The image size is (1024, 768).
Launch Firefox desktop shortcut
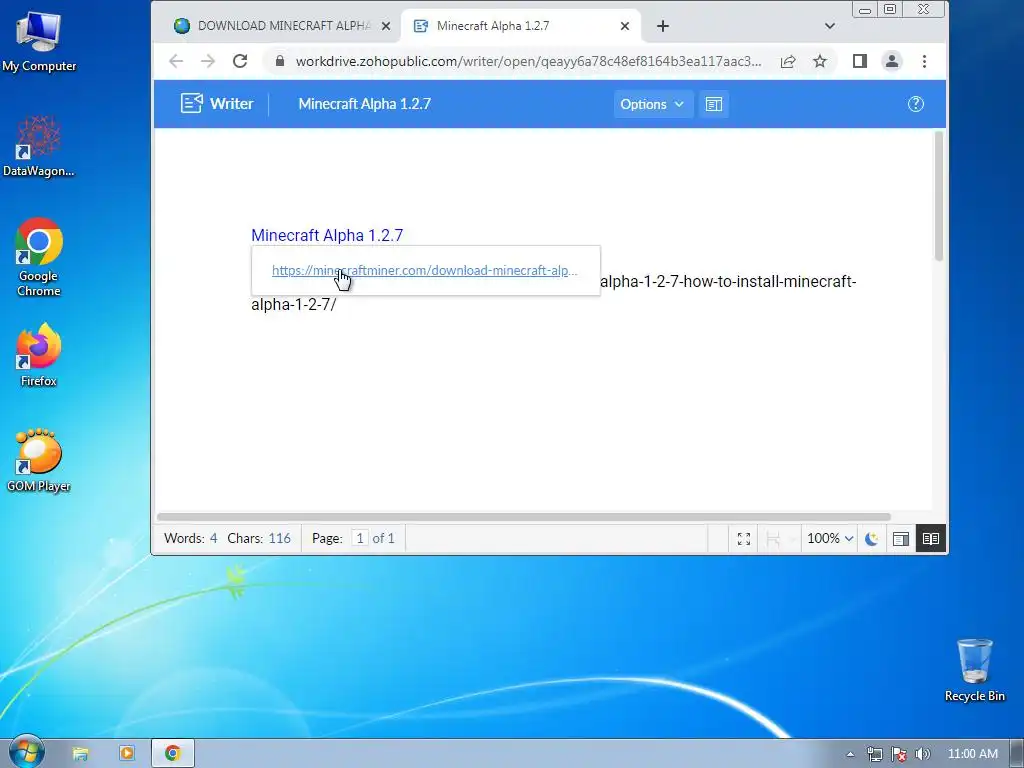pyautogui.click(x=39, y=355)
